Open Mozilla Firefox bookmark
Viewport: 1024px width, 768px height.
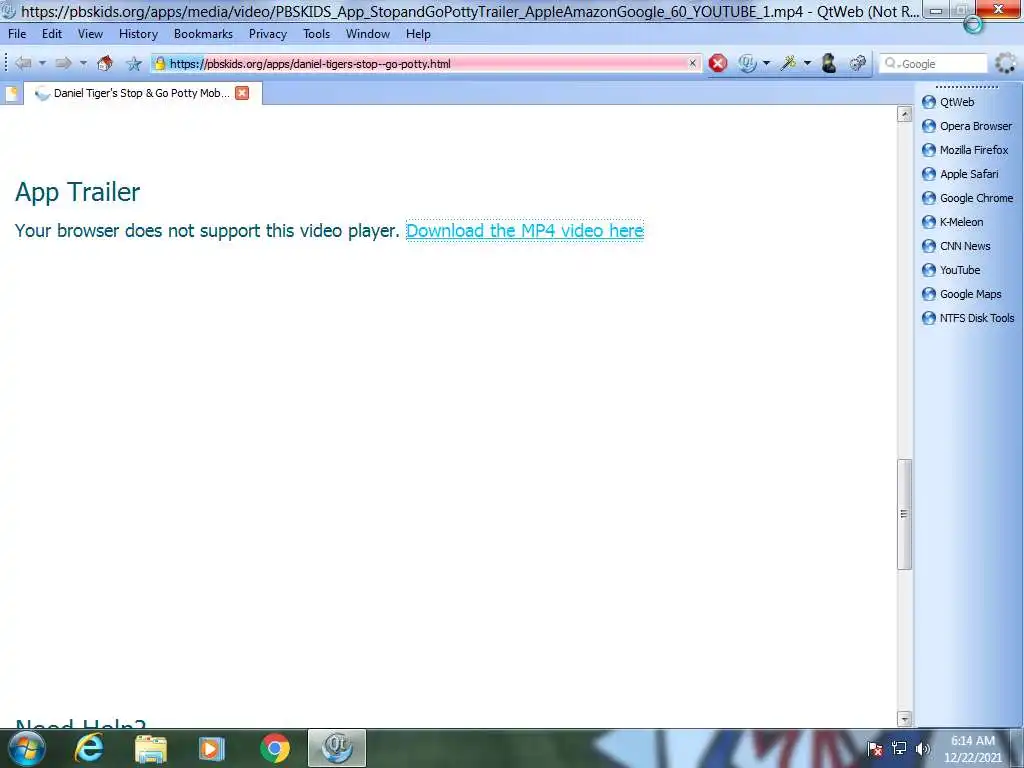tap(965, 150)
